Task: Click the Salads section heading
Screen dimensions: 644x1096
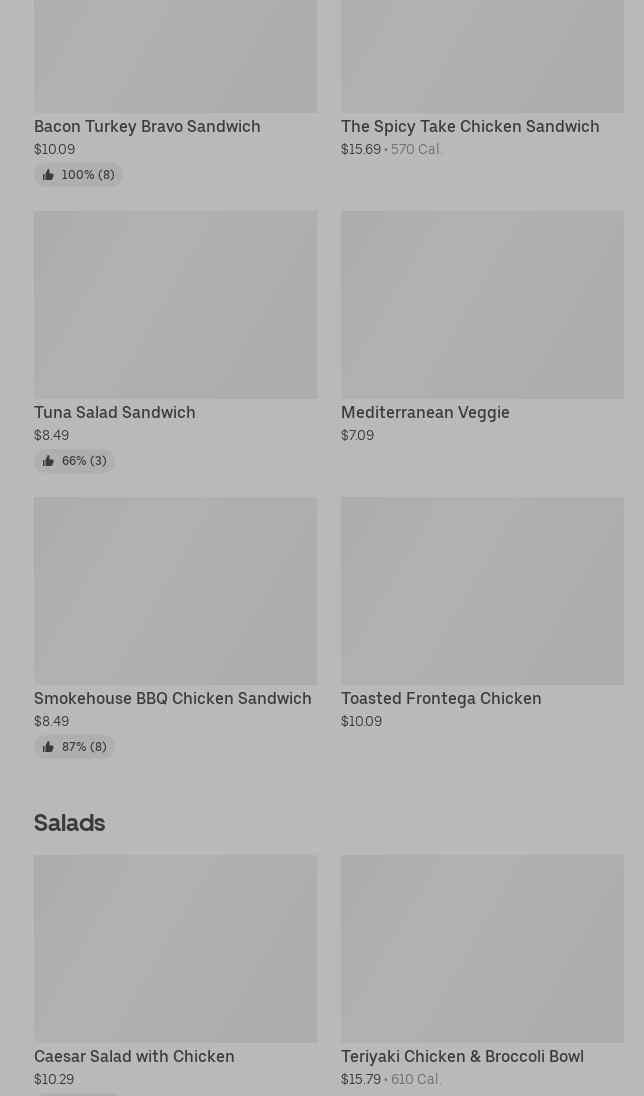Action: [70, 823]
